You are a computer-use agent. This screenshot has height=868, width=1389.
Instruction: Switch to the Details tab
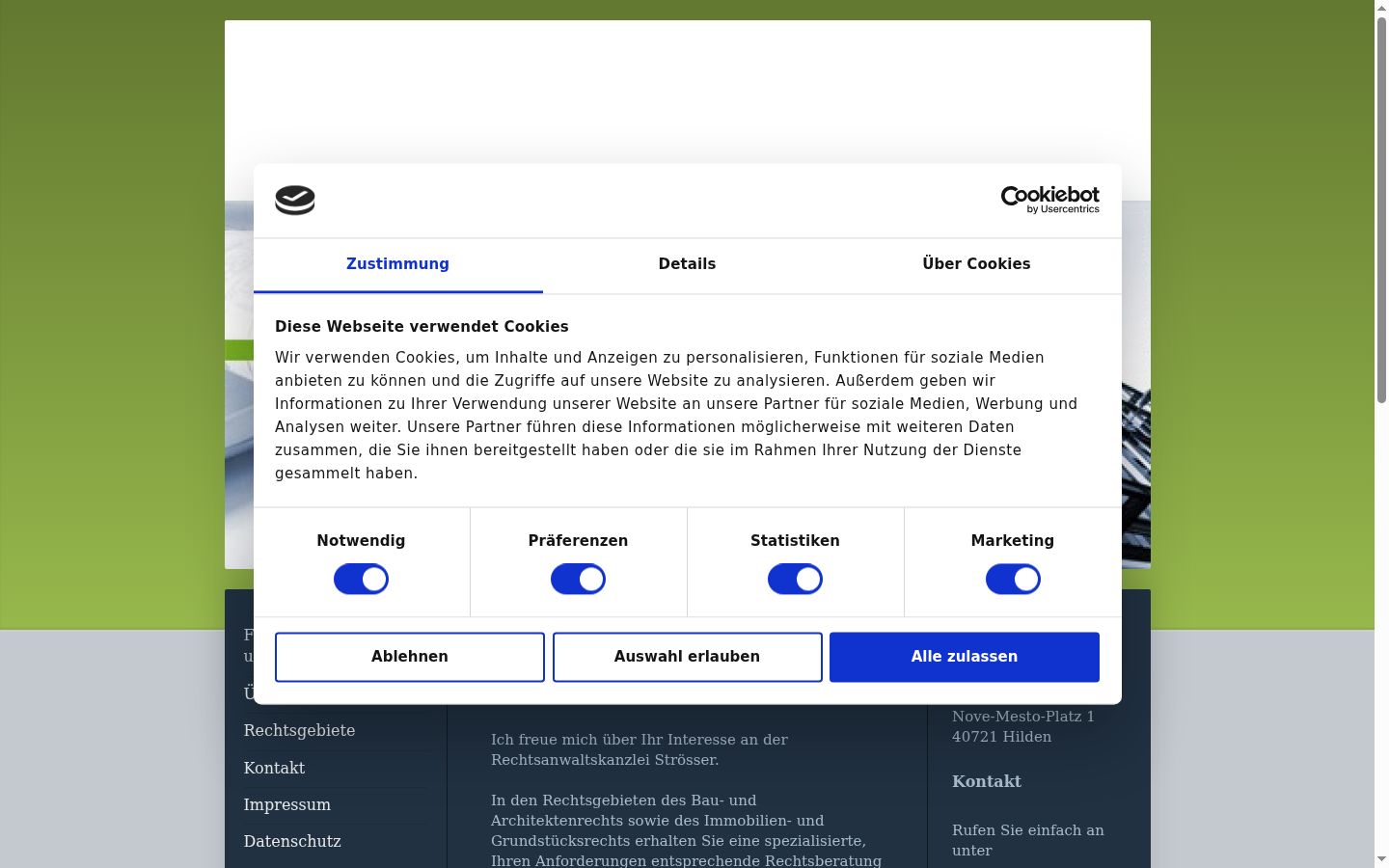coord(687,264)
